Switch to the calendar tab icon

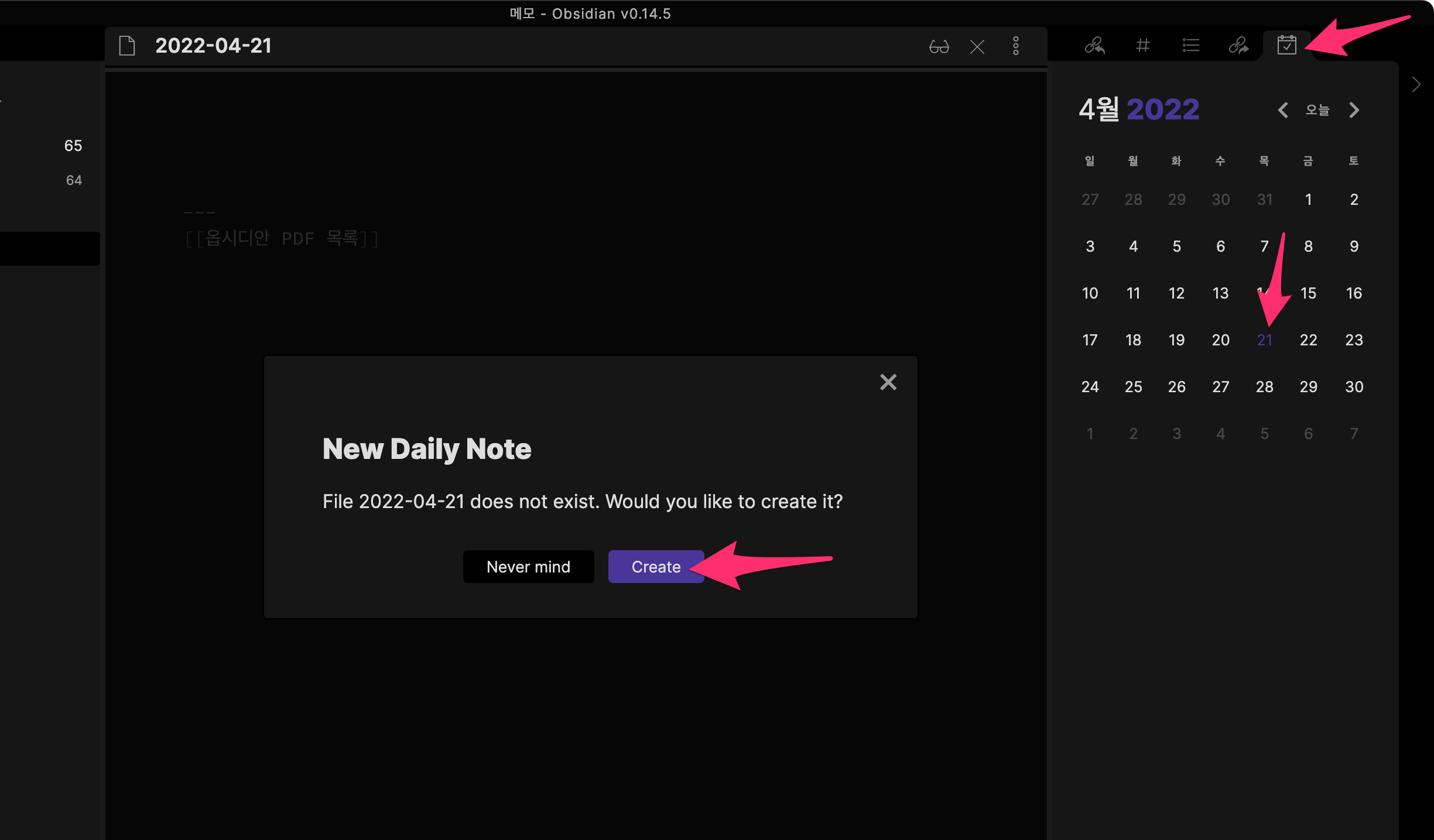click(x=1286, y=46)
